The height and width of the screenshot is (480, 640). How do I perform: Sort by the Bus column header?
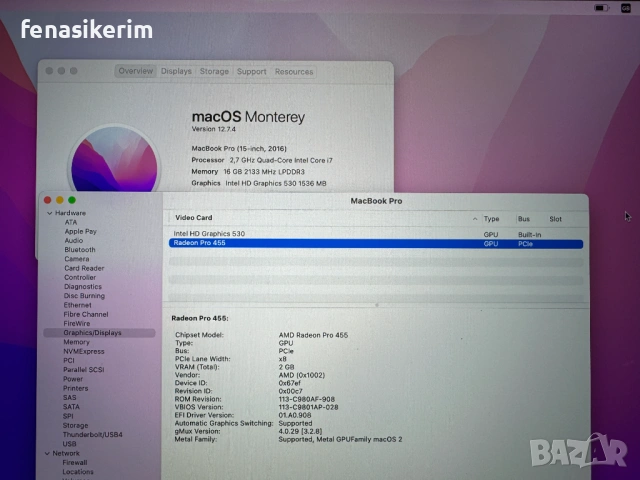coord(523,218)
